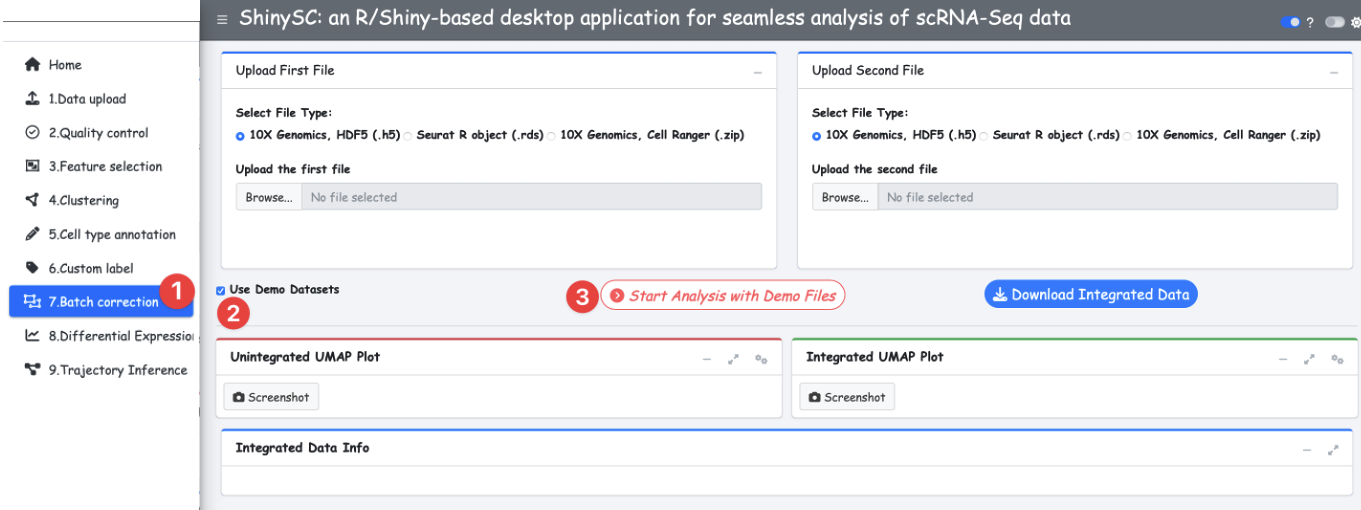Go to 9.Trajectory Inference in sidebar
The image size is (1361, 510).
117,370
